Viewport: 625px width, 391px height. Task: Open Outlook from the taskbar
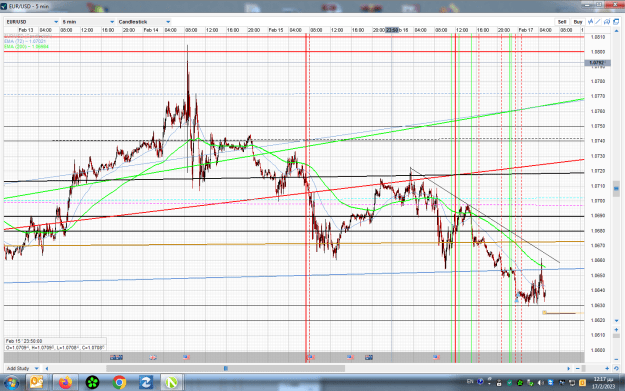(36, 383)
